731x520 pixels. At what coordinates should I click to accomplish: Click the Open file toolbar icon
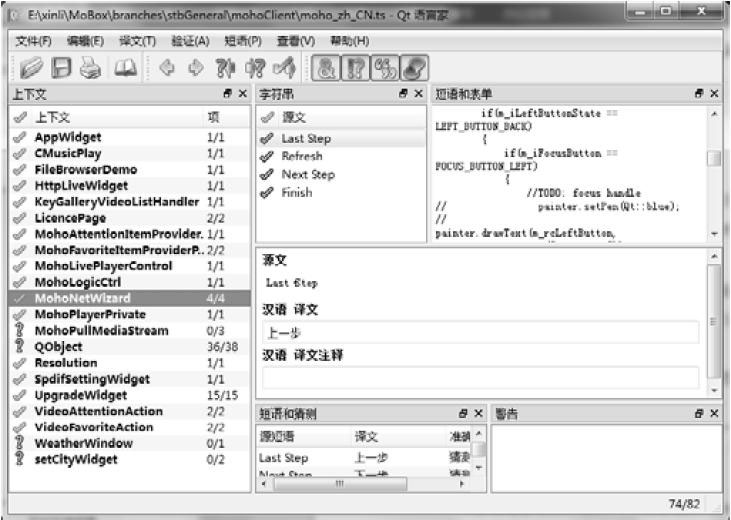[x=31, y=68]
